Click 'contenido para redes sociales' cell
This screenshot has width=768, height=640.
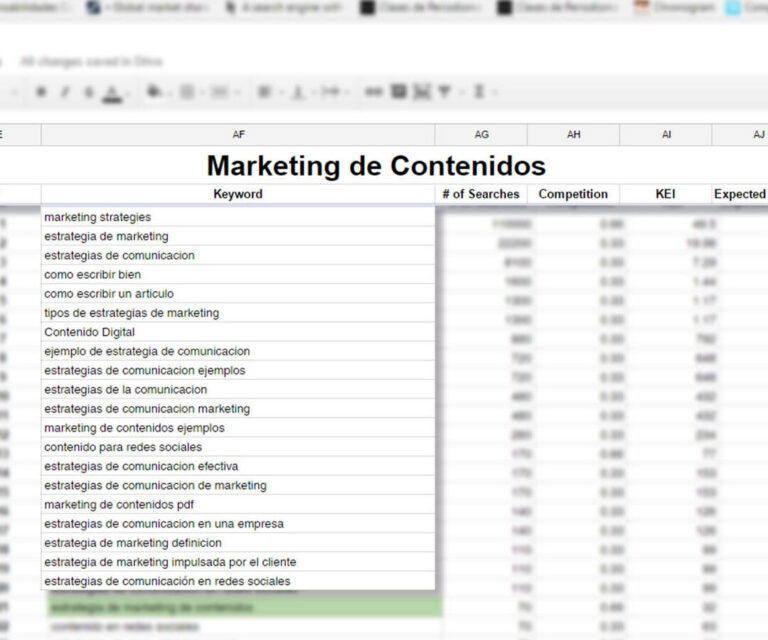(x=238, y=447)
